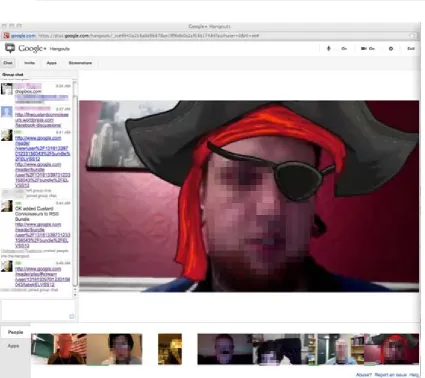Click the Abuse? footer link
Screen dimensions: 425x378
click(364, 375)
